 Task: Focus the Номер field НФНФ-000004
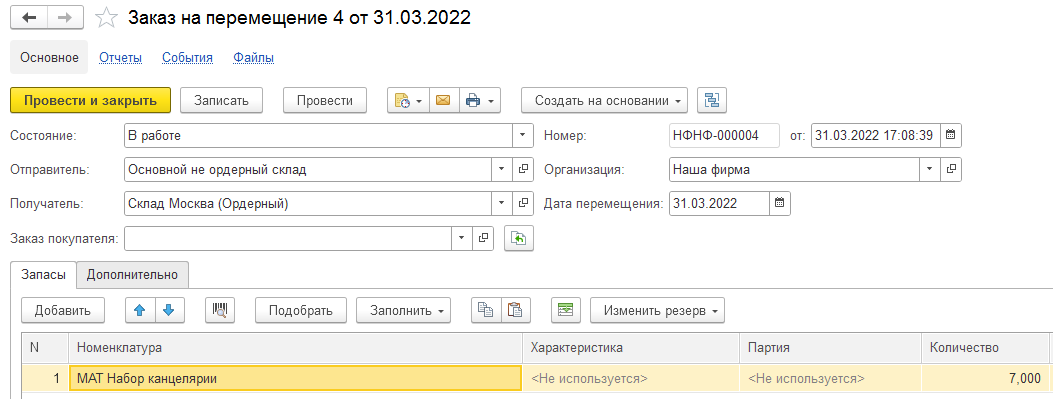[725, 135]
